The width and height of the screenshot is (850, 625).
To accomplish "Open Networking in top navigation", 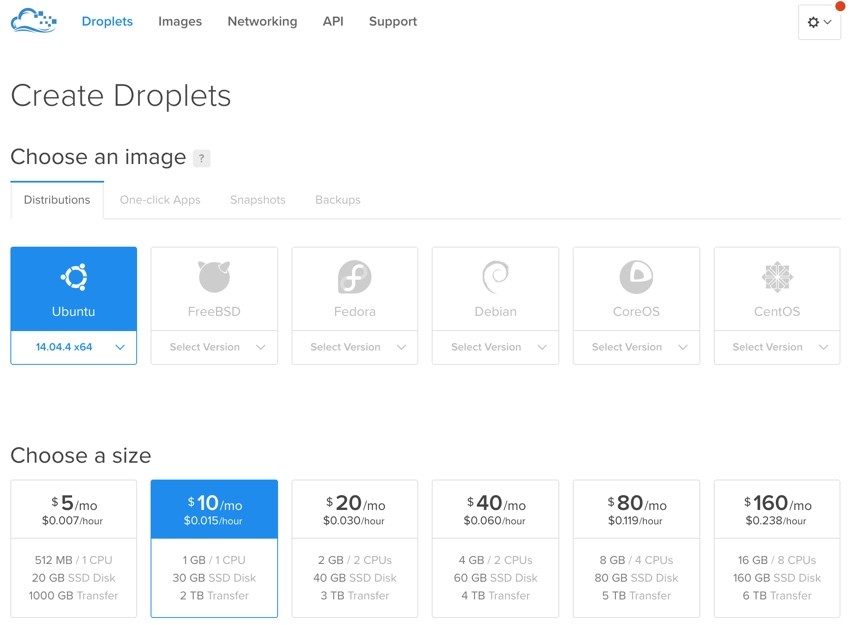I will pyautogui.click(x=262, y=21).
